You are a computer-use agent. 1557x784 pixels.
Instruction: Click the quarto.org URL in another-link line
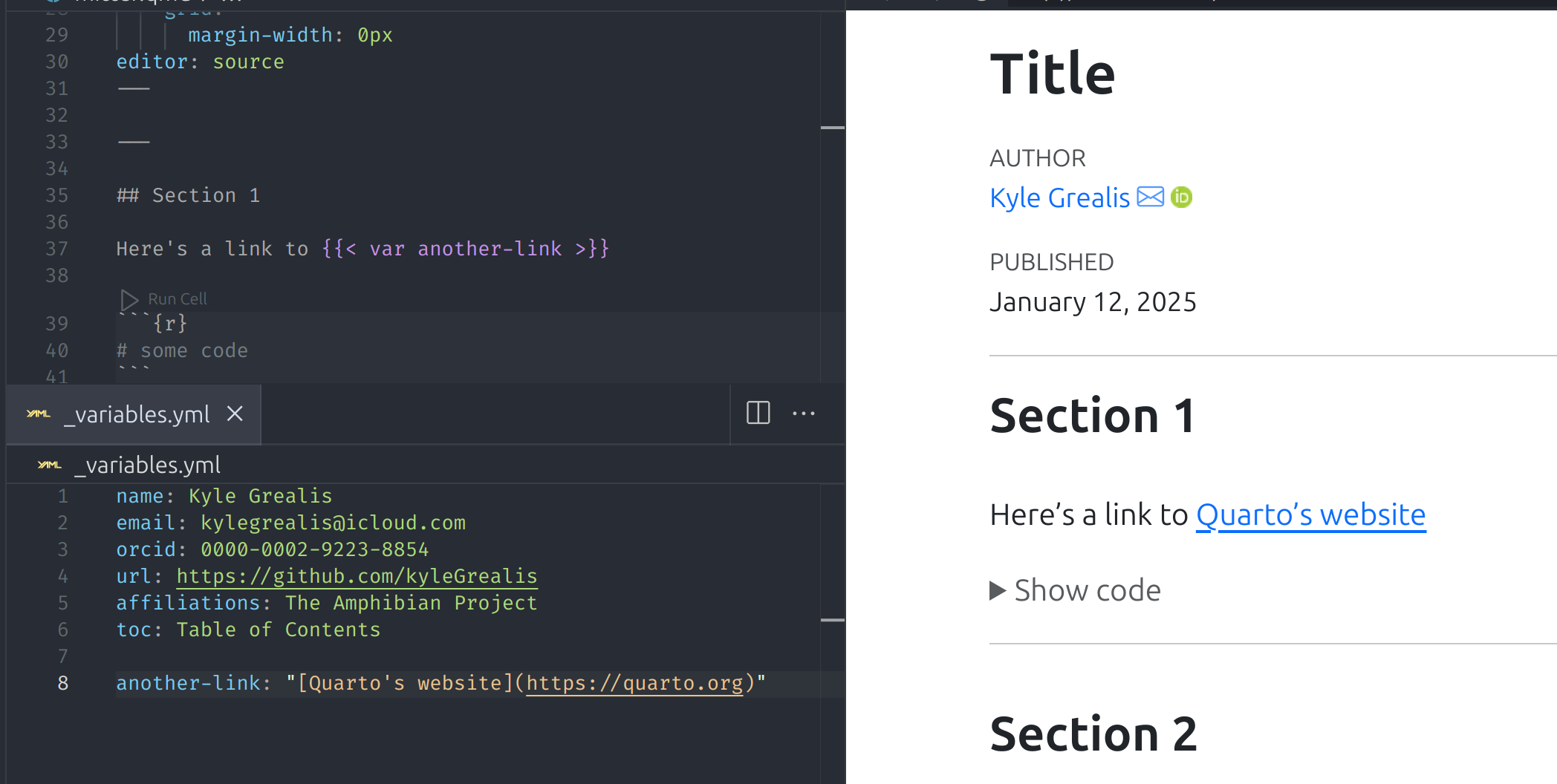click(x=634, y=683)
